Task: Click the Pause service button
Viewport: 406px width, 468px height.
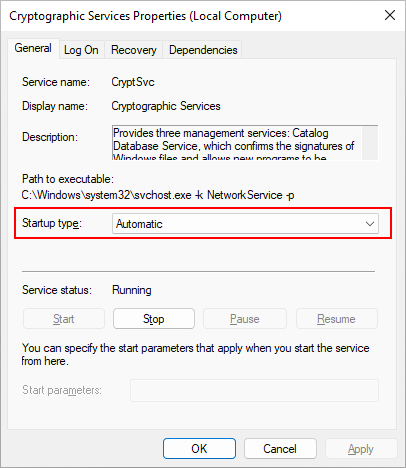Action: (245, 319)
